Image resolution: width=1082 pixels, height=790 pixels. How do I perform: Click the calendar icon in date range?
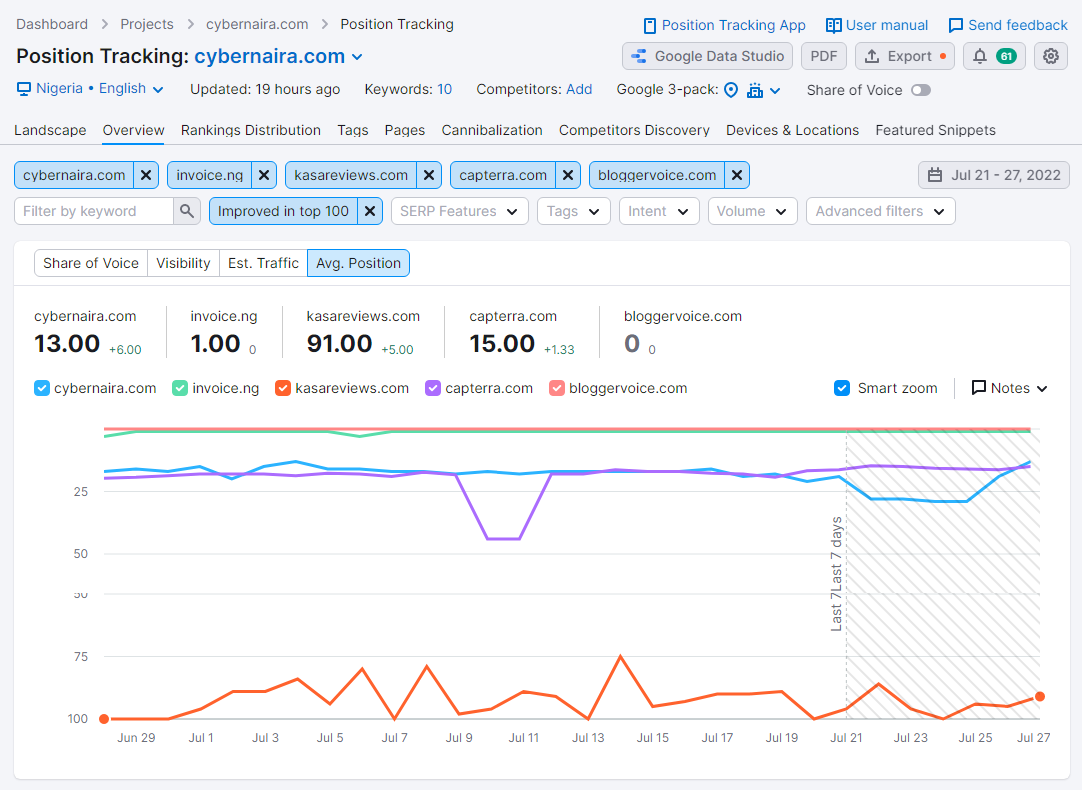(934, 175)
